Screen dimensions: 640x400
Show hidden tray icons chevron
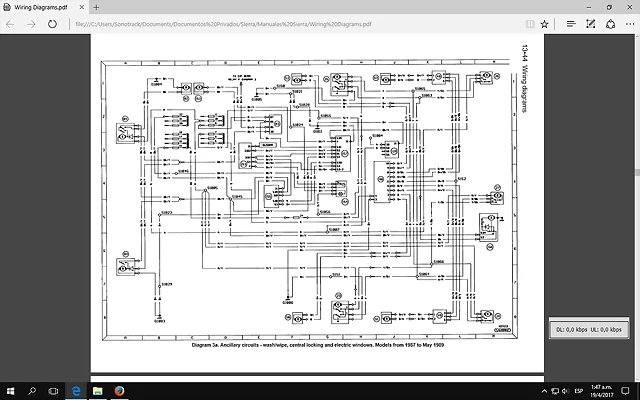[544, 391]
